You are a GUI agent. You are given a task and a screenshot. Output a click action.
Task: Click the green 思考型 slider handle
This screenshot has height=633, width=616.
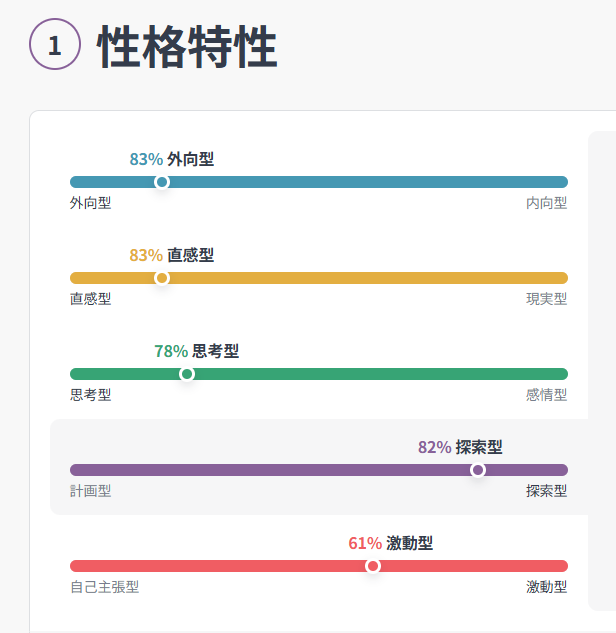pyautogui.click(x=186, y=374)
